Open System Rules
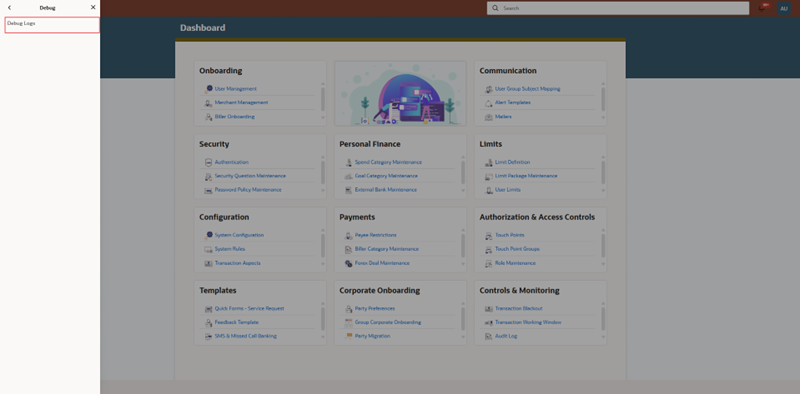This screenshot has width=800, height=394. (230, 249)
